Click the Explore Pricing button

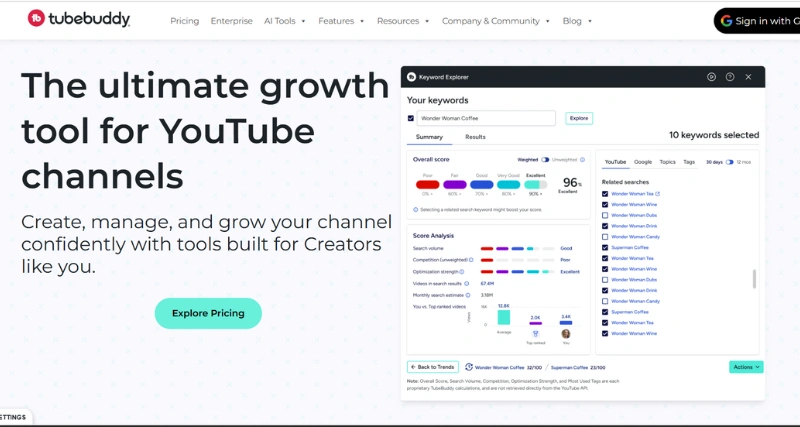[x=208, y=313]
